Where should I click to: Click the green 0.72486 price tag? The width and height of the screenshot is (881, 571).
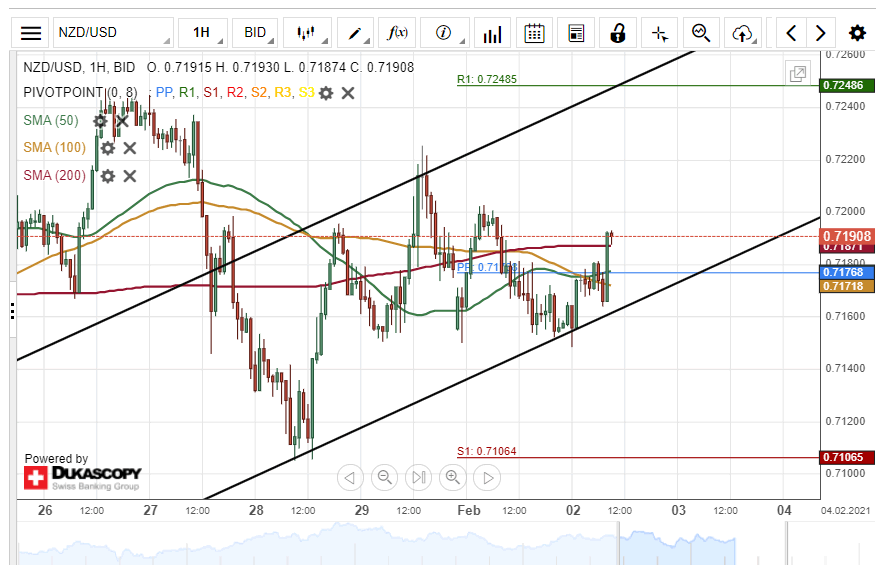coord(847,85)
